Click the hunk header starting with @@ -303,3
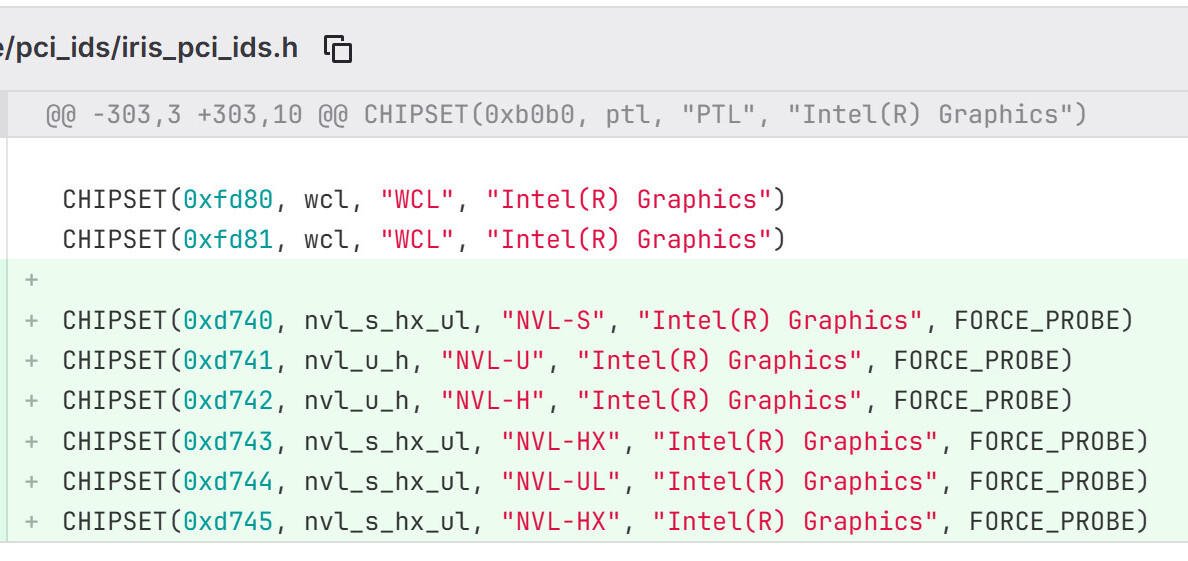Image resolution: width=1188 pixels, height=561 pixels. (x=565, y=115)
